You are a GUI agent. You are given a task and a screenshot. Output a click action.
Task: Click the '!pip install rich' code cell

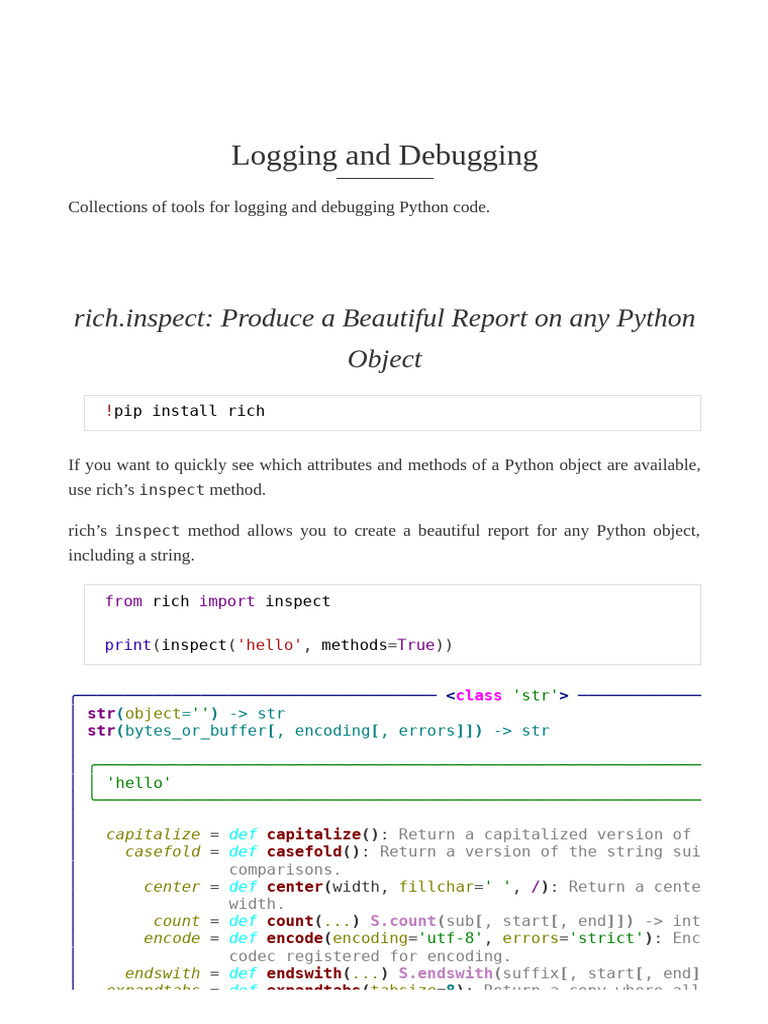tap(392, 413)
